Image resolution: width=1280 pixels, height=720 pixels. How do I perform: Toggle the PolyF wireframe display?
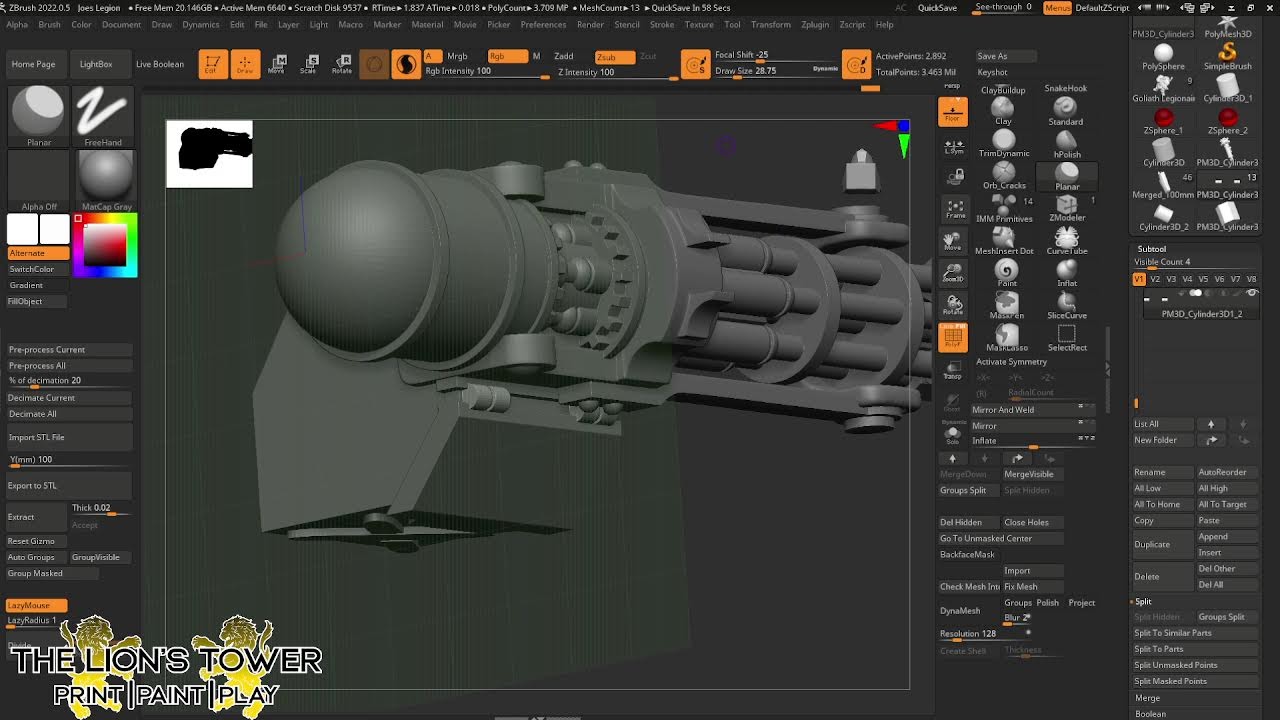click(x=953, y=338)
